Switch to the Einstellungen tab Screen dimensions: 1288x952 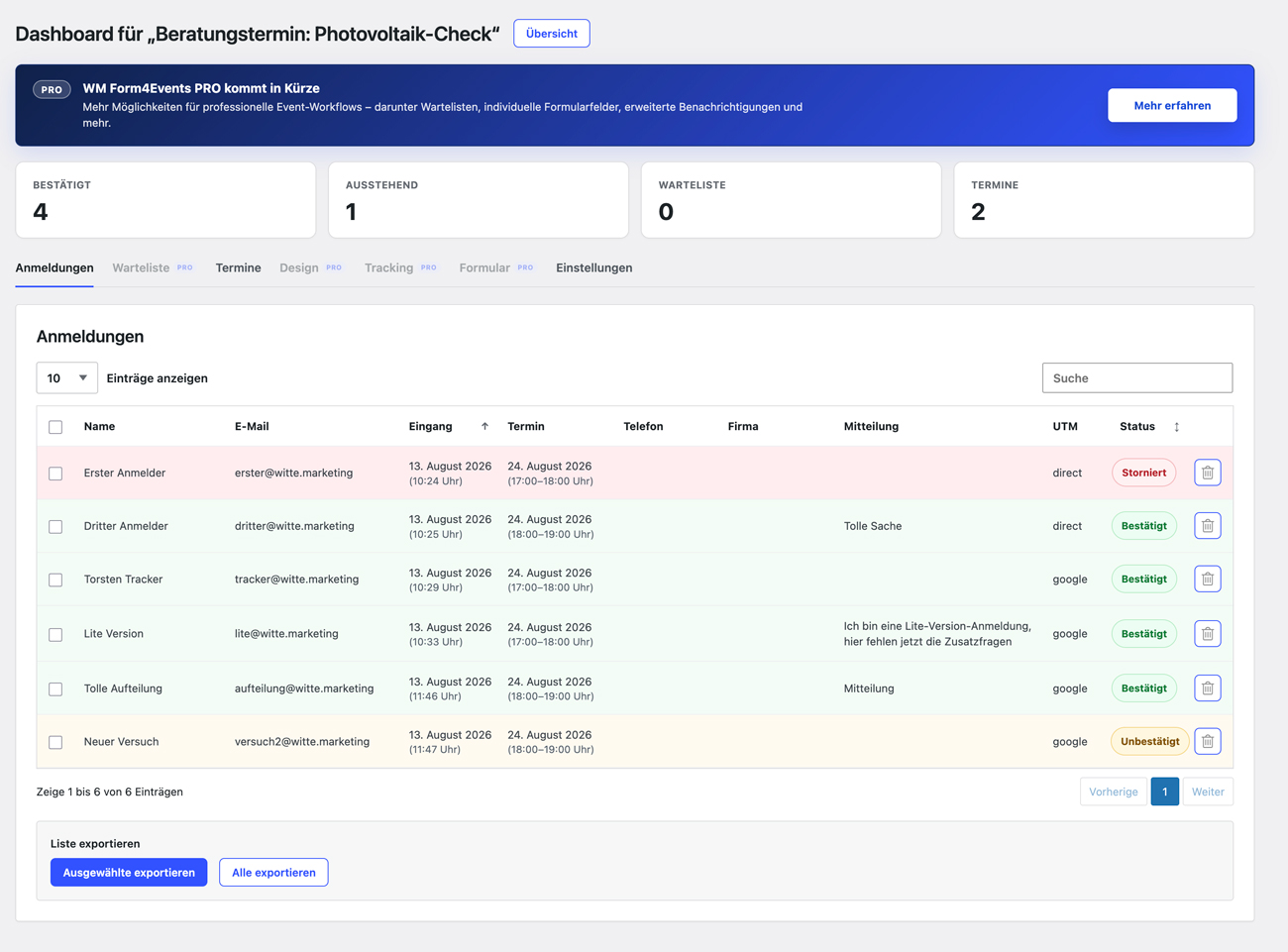[593, 267]
